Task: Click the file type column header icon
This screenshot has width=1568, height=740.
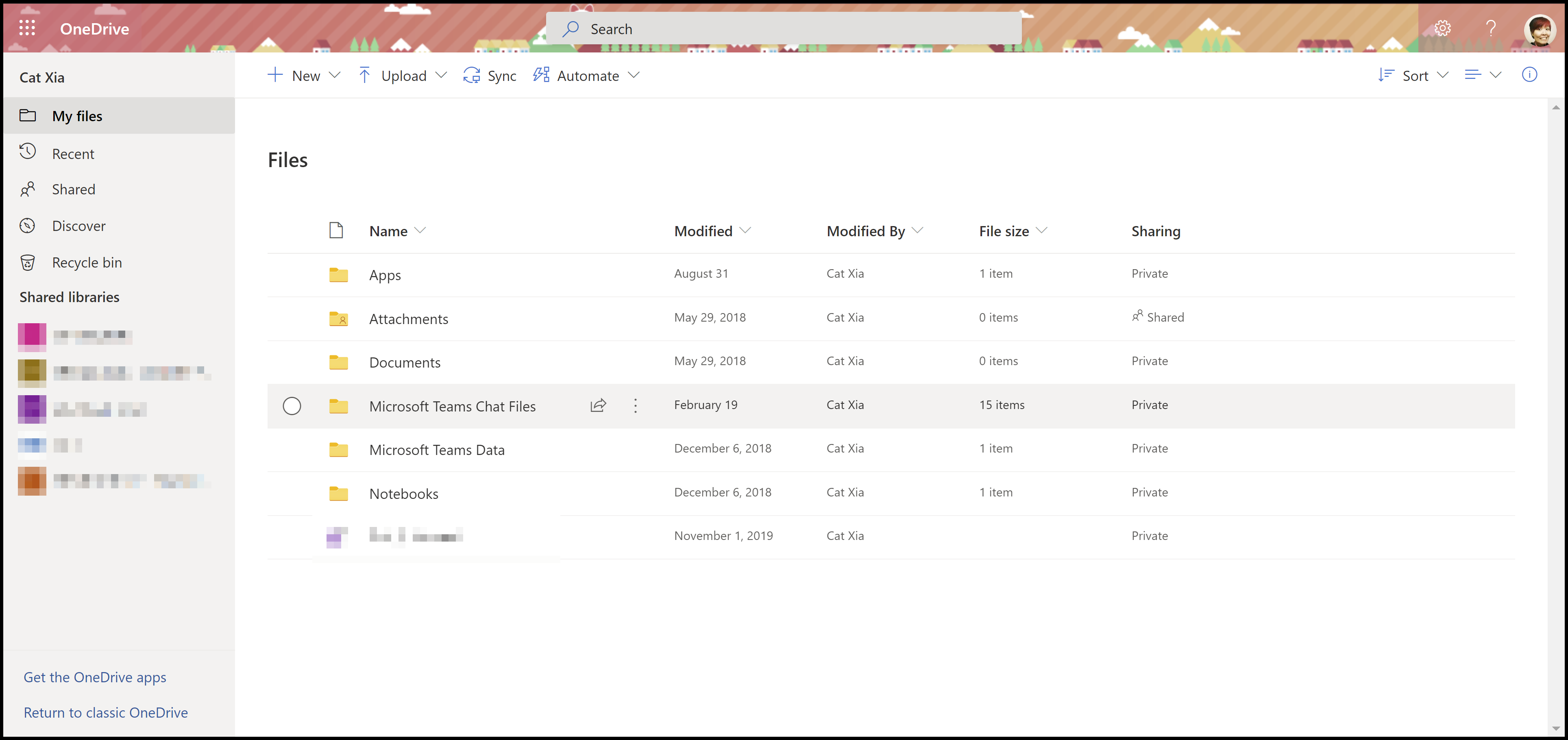Action: pos(336,230)
